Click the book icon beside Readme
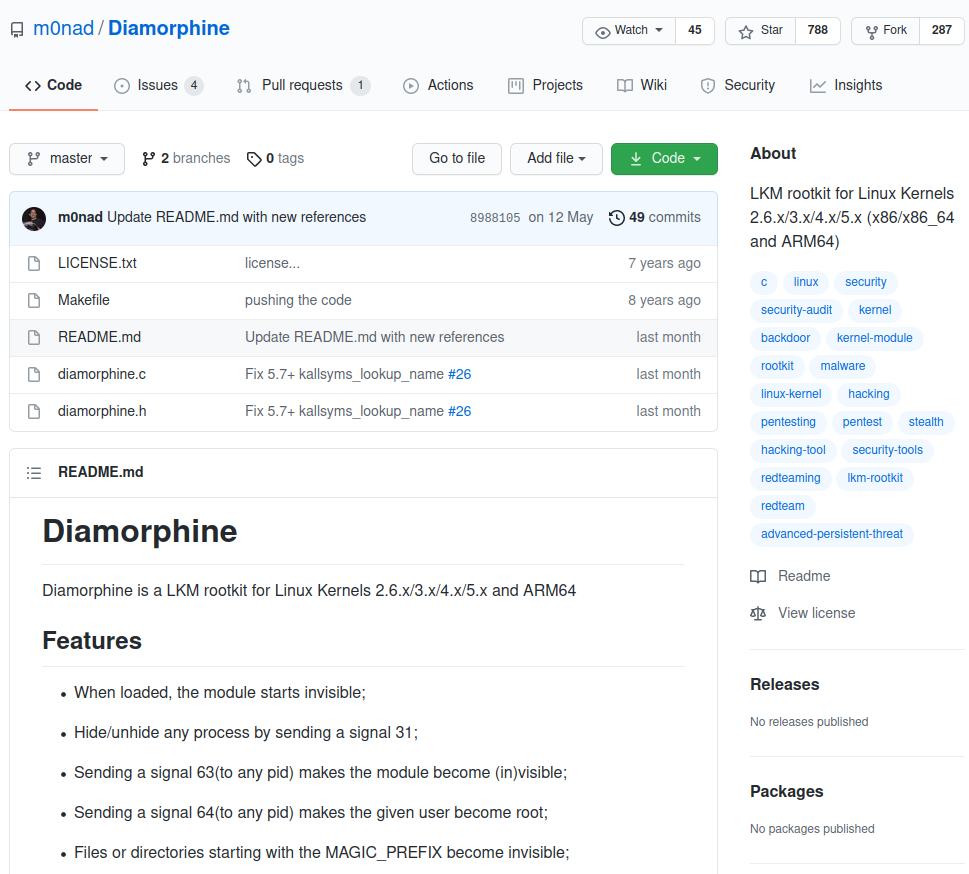Screen dimensions: 969x874 click(758, 576)
